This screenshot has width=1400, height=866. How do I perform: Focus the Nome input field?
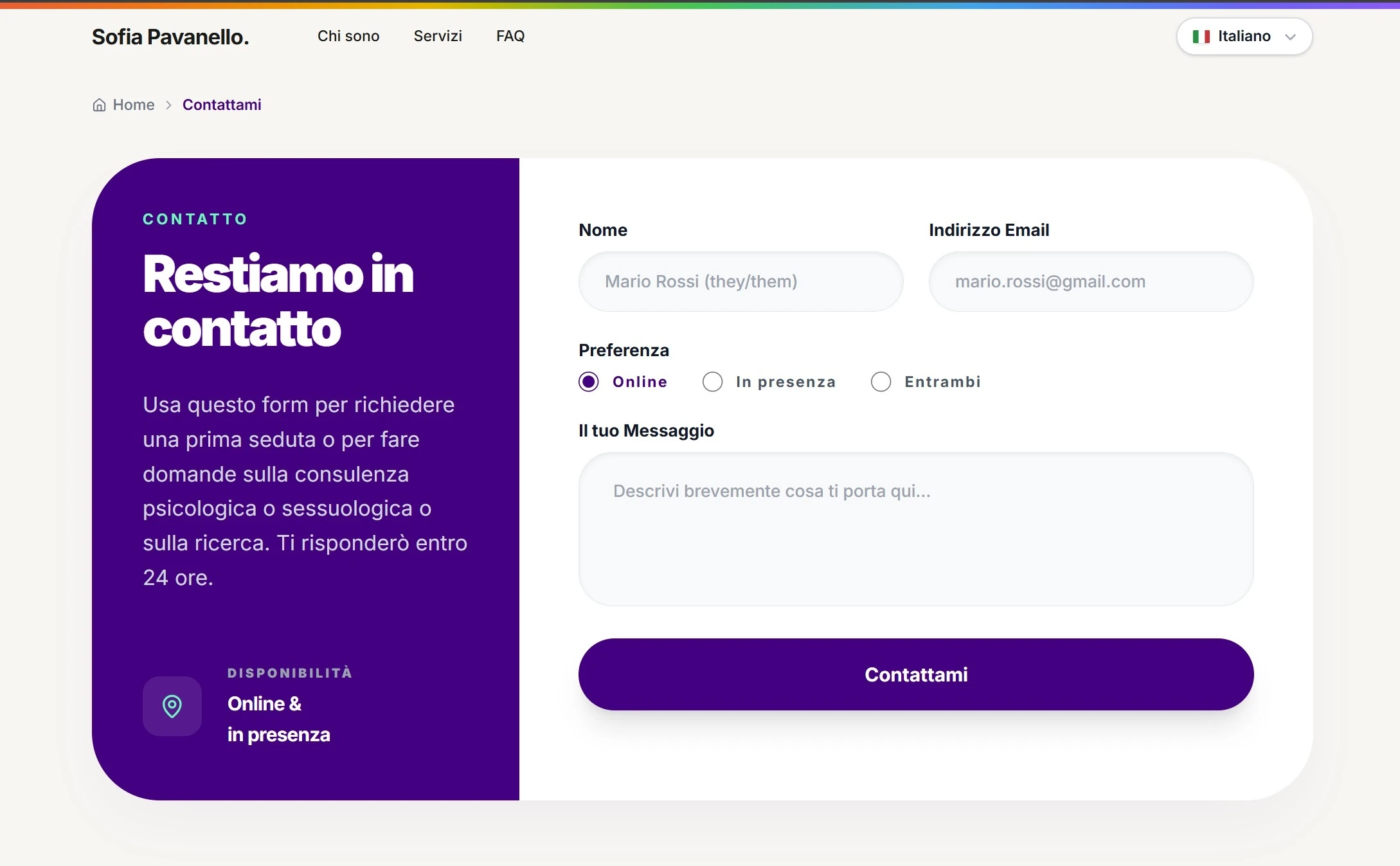740,282
